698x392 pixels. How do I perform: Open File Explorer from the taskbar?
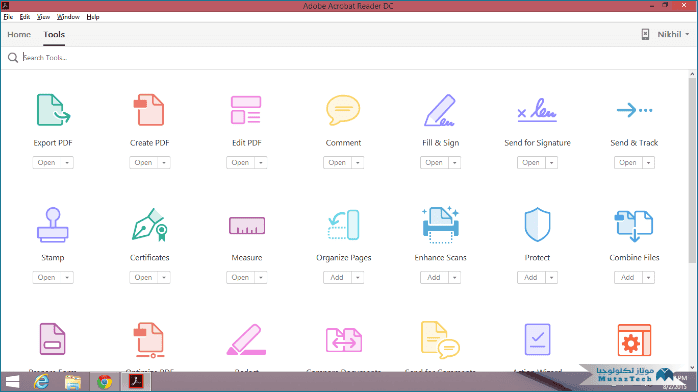[73, 382]
